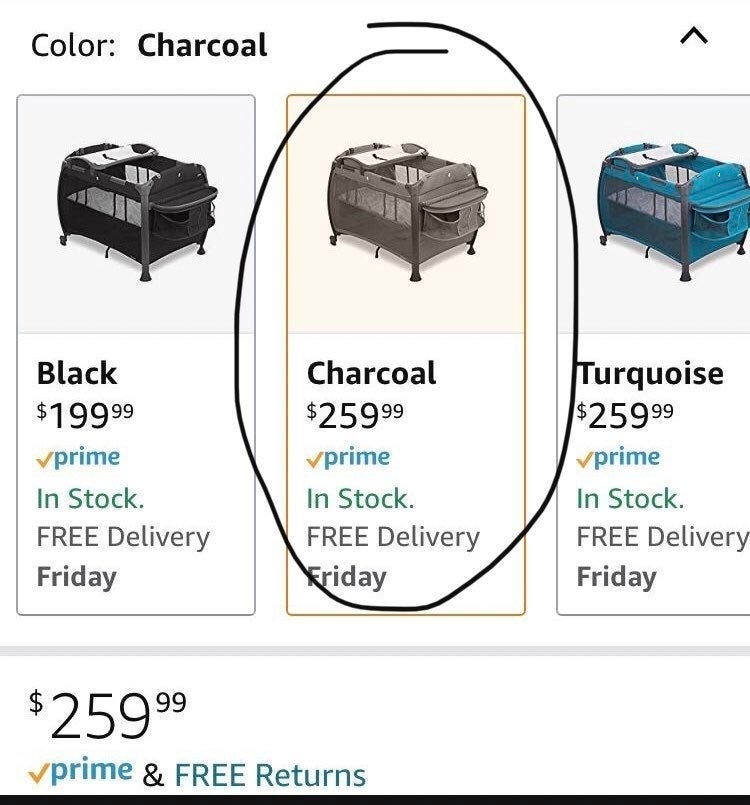
Task: Click In Stock text under Black
Action: tap(90, 499)
